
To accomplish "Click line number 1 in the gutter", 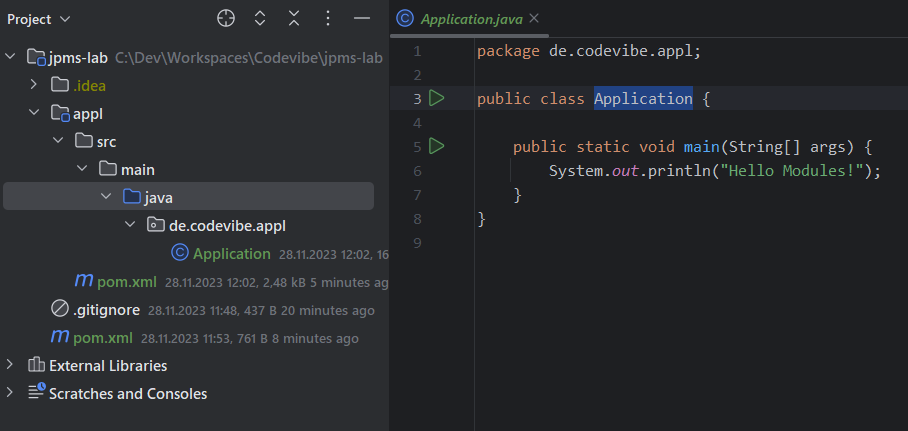I will click(418, 52).
